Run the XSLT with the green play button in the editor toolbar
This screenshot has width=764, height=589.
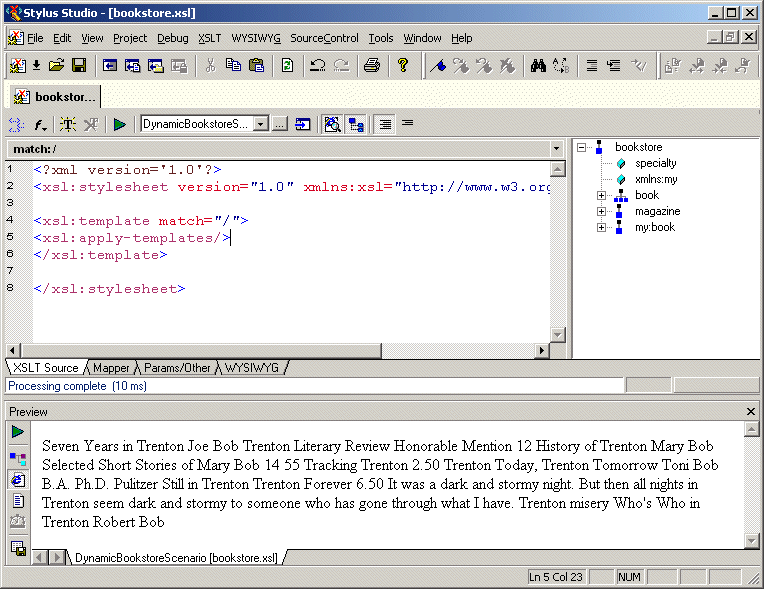119,124
